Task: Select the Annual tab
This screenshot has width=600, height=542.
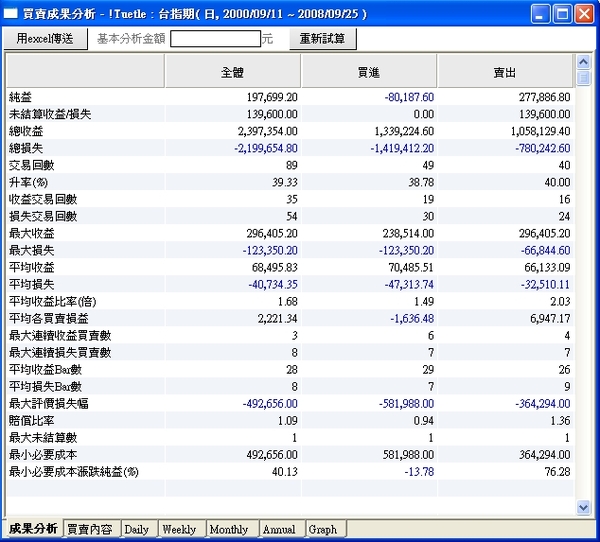Action: pyautogui.click(x=279, y=529)
